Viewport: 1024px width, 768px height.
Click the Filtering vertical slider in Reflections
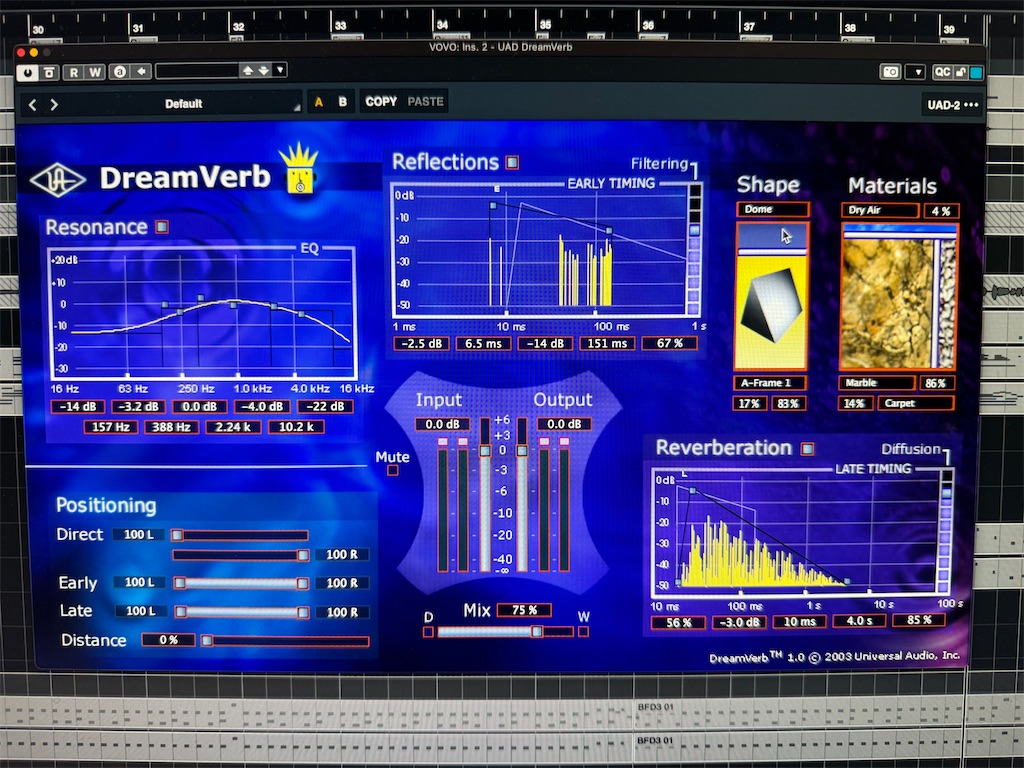(694, 249)
